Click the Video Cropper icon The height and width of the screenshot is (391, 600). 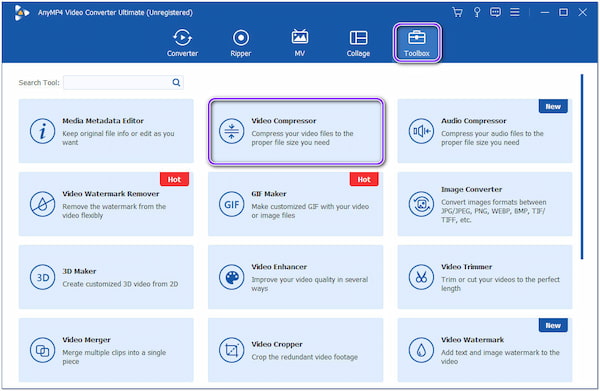pyautogui.click(x=232, y=350)
